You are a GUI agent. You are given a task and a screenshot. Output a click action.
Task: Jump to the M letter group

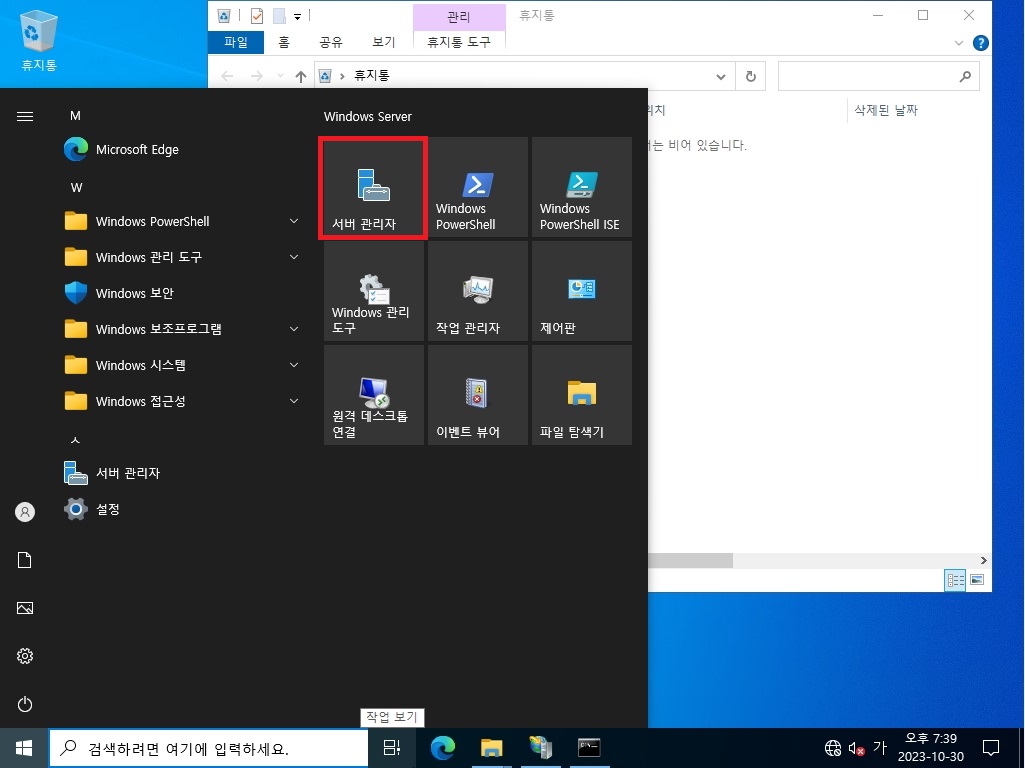[75, 116]
